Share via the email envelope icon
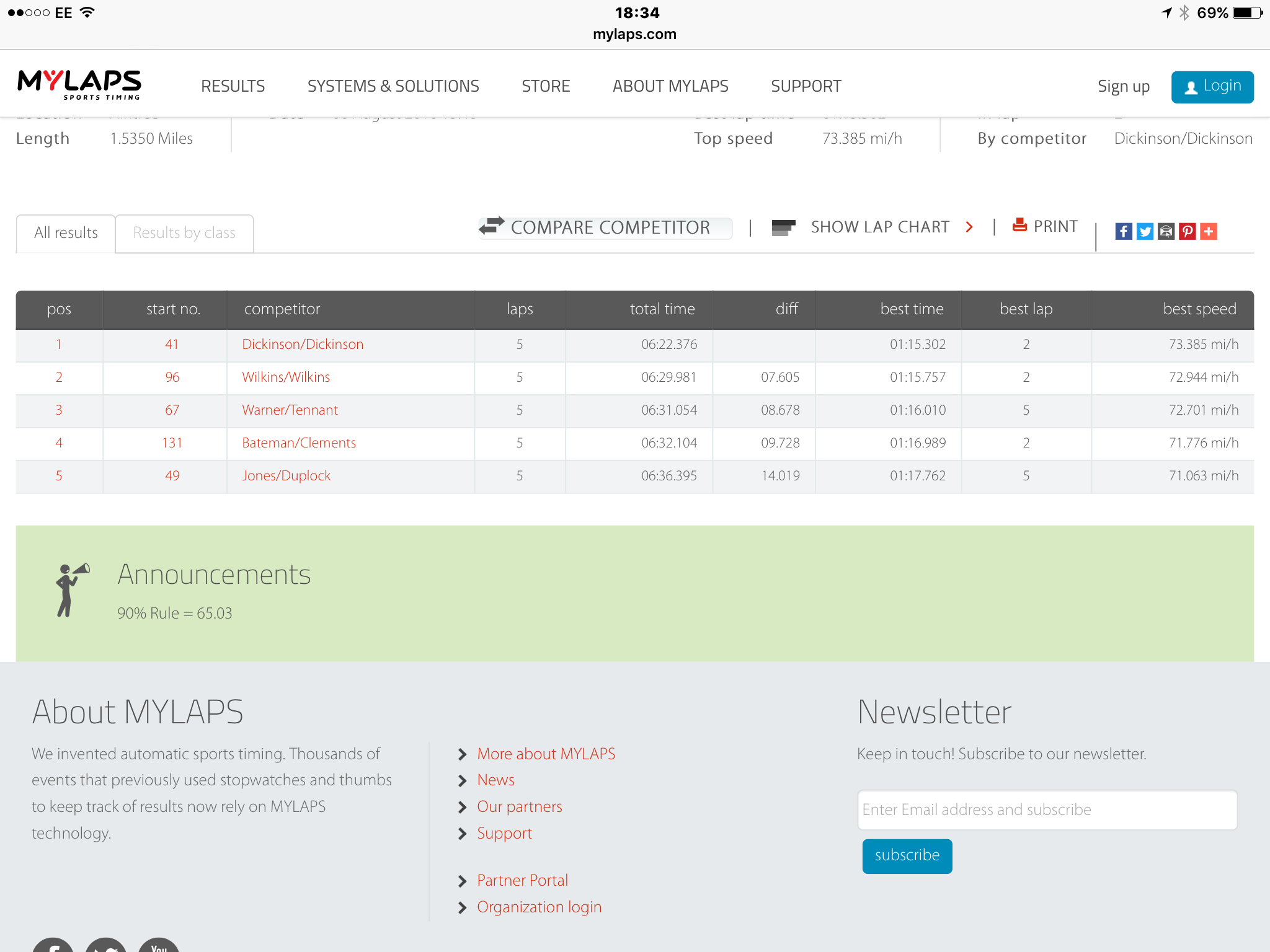 click(1166, 231)
